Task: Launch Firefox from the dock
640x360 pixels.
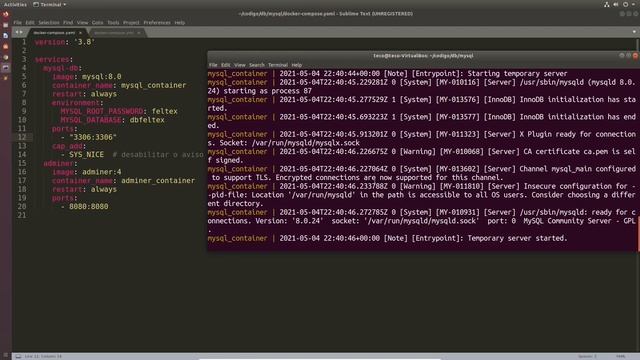Action: [x=6, y=15]
